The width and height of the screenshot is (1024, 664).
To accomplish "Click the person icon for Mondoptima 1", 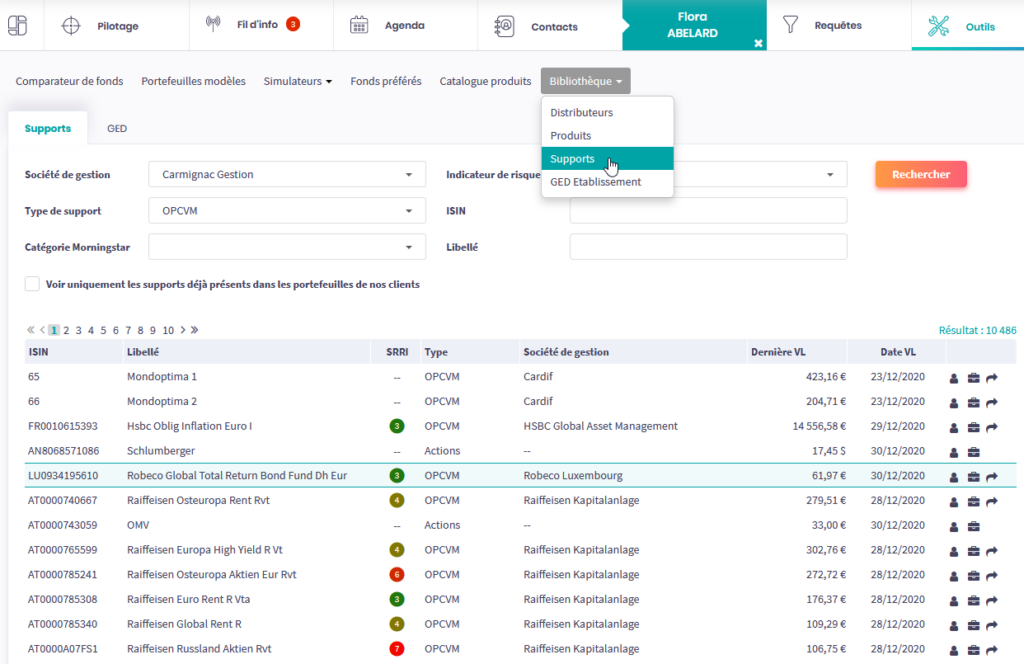I will 953,378.
